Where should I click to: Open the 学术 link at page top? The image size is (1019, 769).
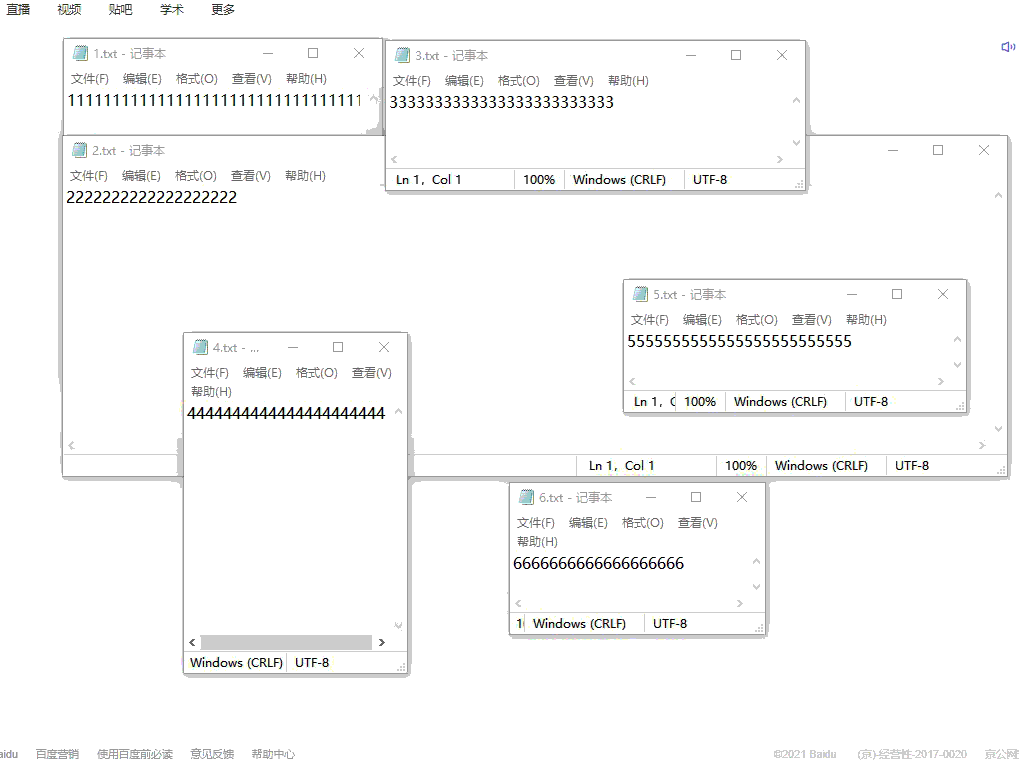[x=172, y=10]
